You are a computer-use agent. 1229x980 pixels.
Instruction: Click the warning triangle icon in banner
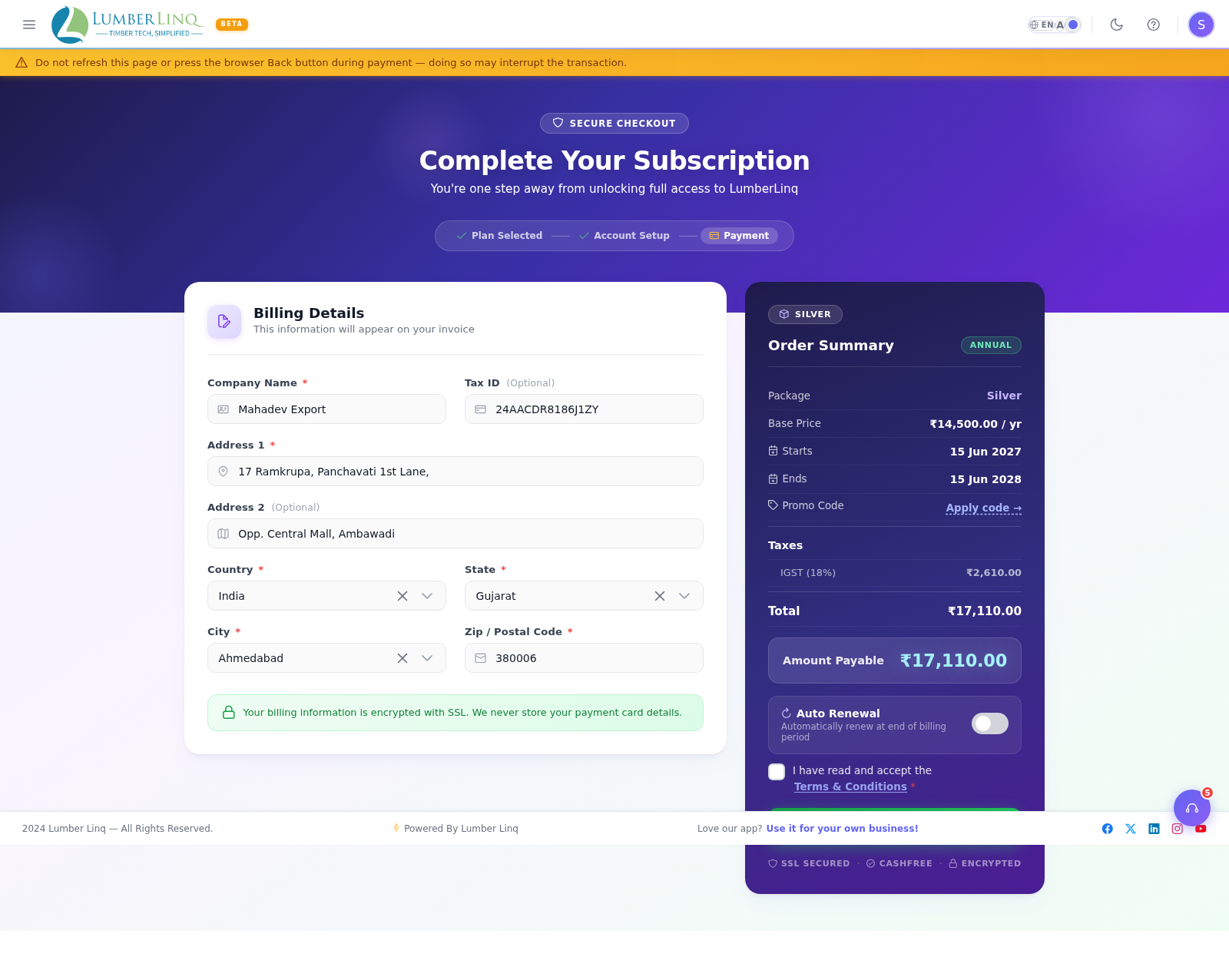point(22,63)
